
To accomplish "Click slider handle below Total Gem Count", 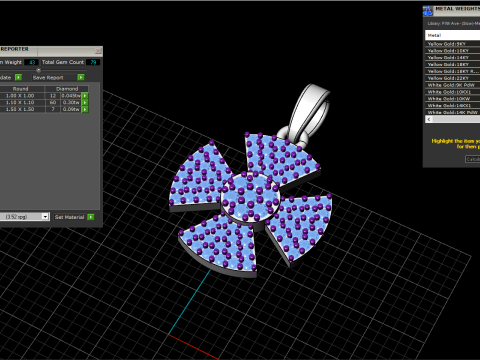I will tap(38, 70).
